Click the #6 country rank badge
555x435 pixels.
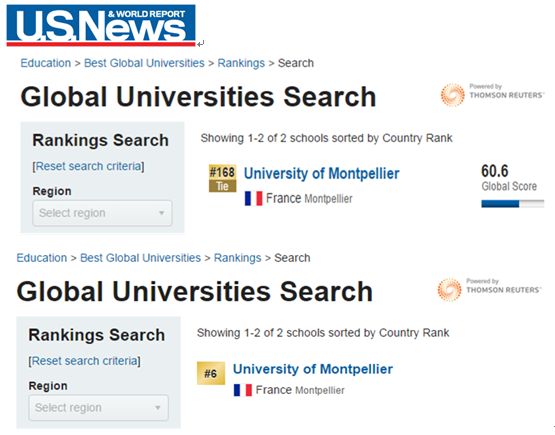click(211, 373)
